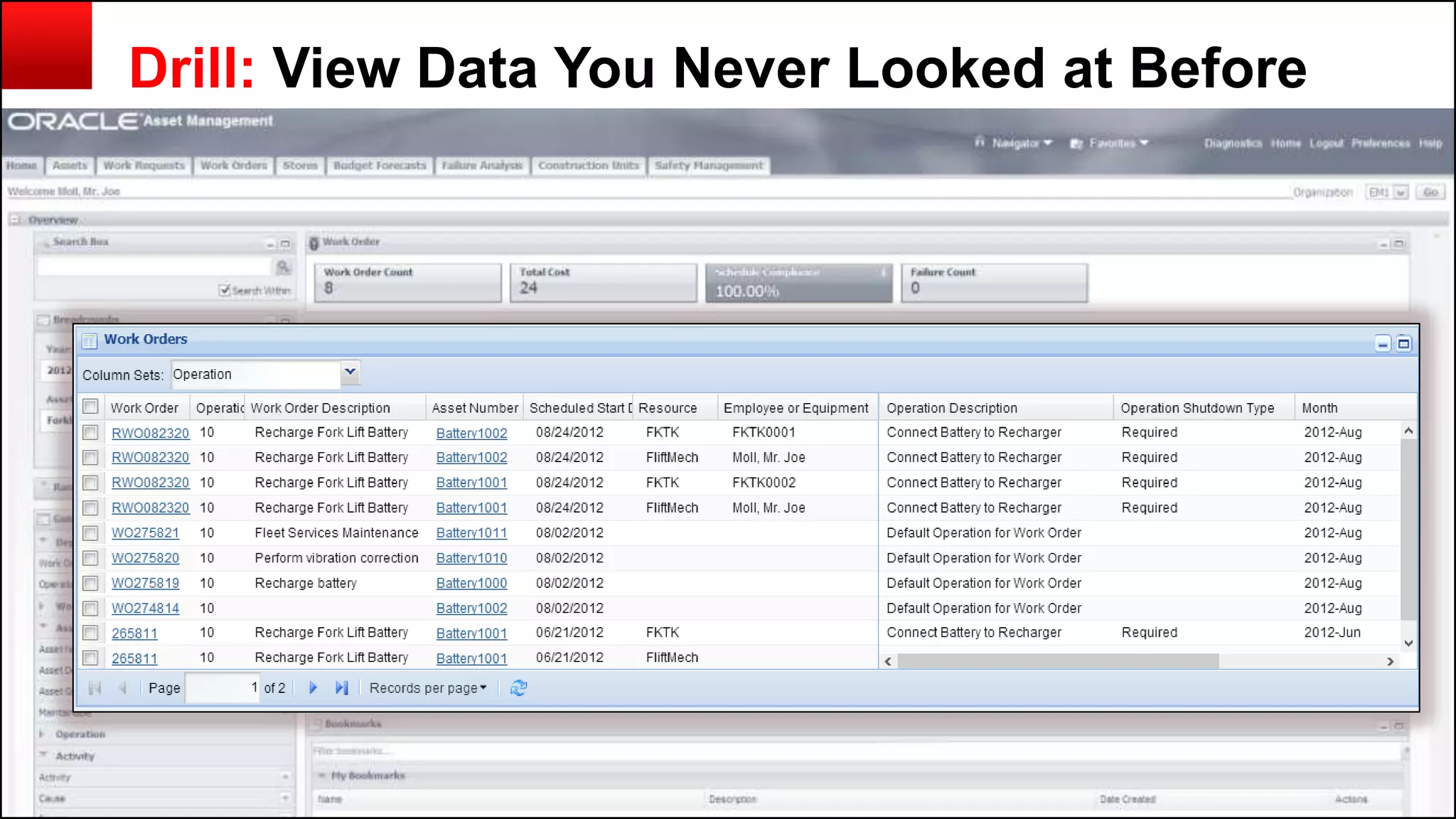Click the Filter bookmarks field
This screenshot has width=1456, height=819.
point(857,751)
